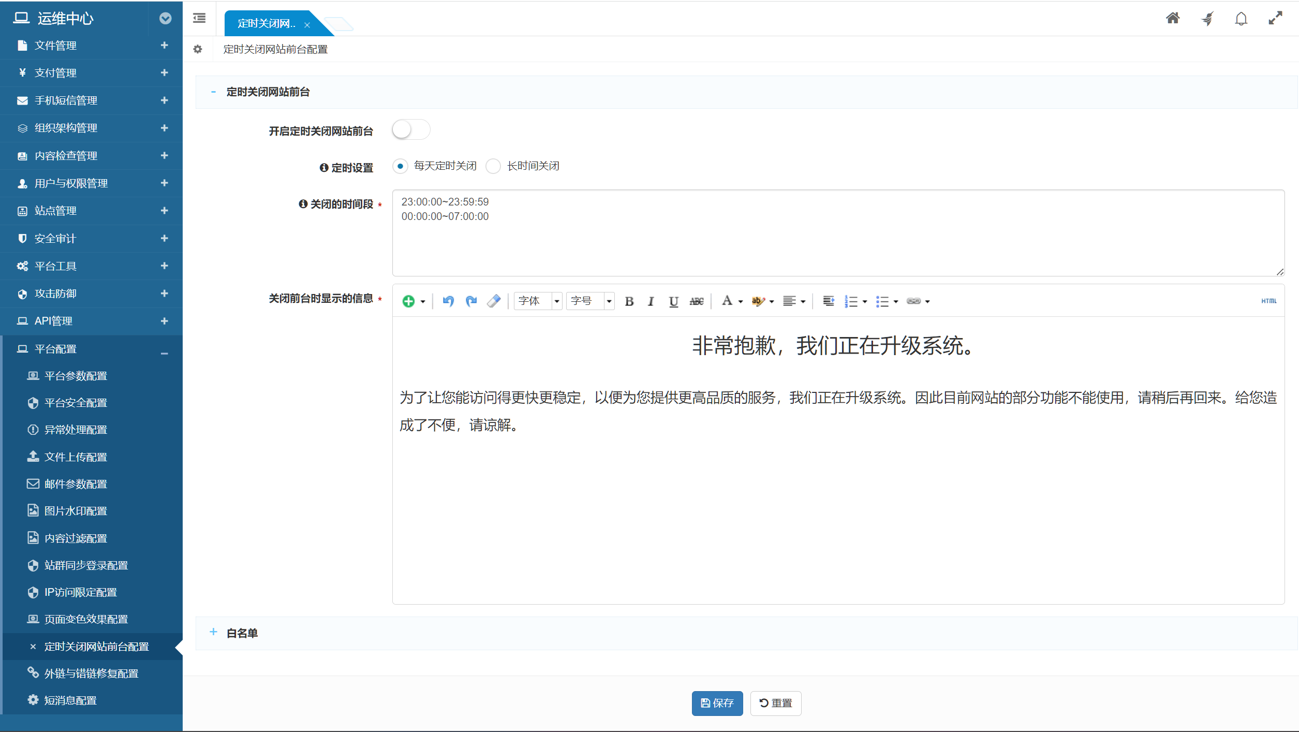This screenshot has width=1299, height=732.
Task: Click the 保存 button
Action: [x=717, y=703]
